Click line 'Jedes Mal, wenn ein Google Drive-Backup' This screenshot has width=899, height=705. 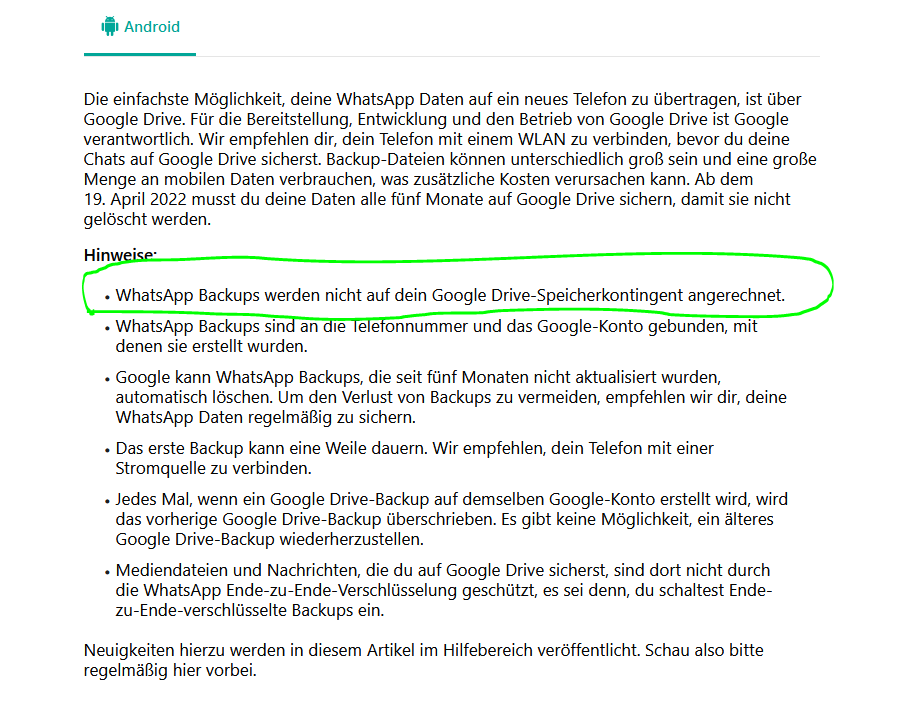pos(452,499)
